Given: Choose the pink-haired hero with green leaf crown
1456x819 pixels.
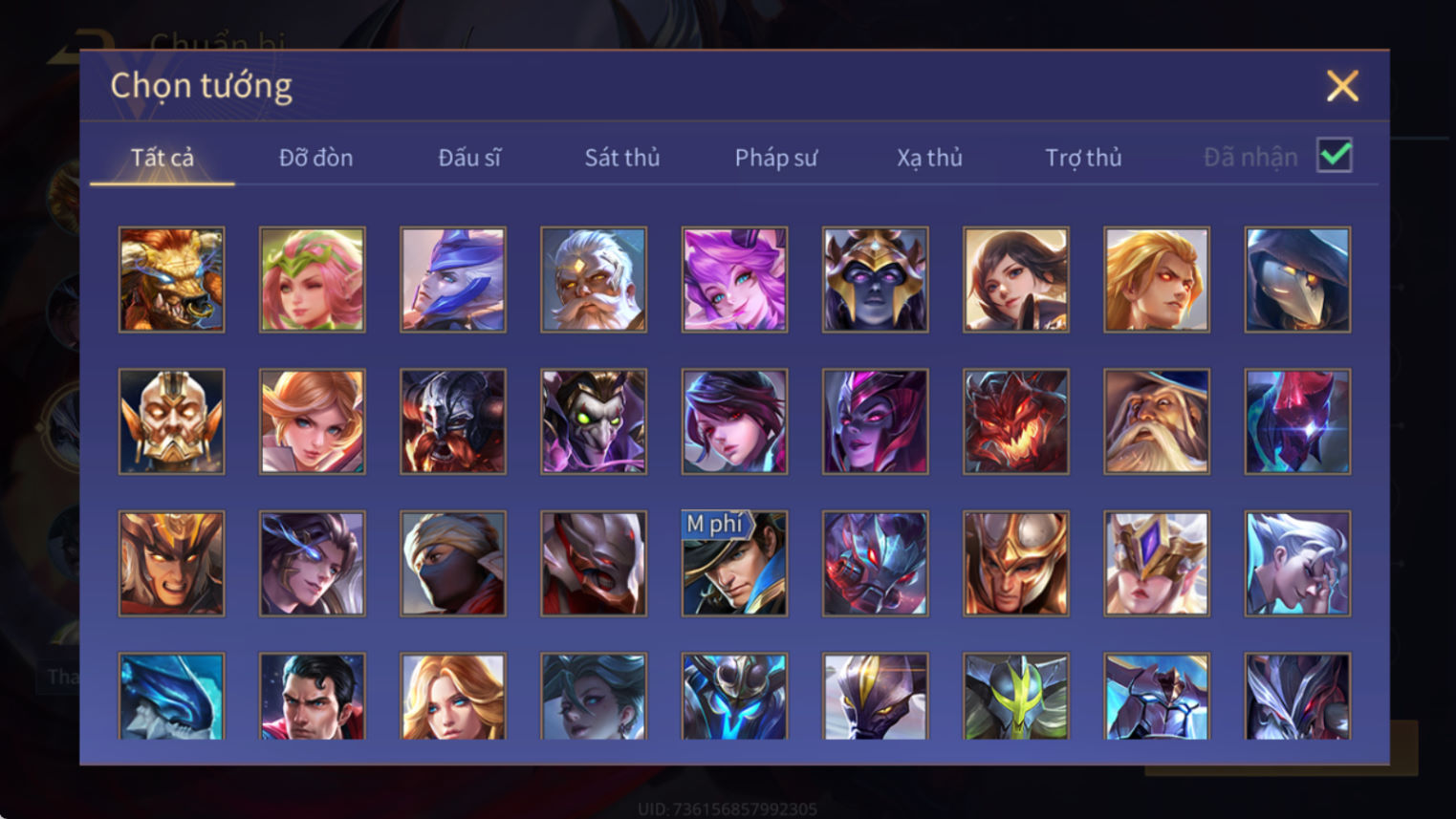Looking at the screenshot, I should (x=312, y=279).
